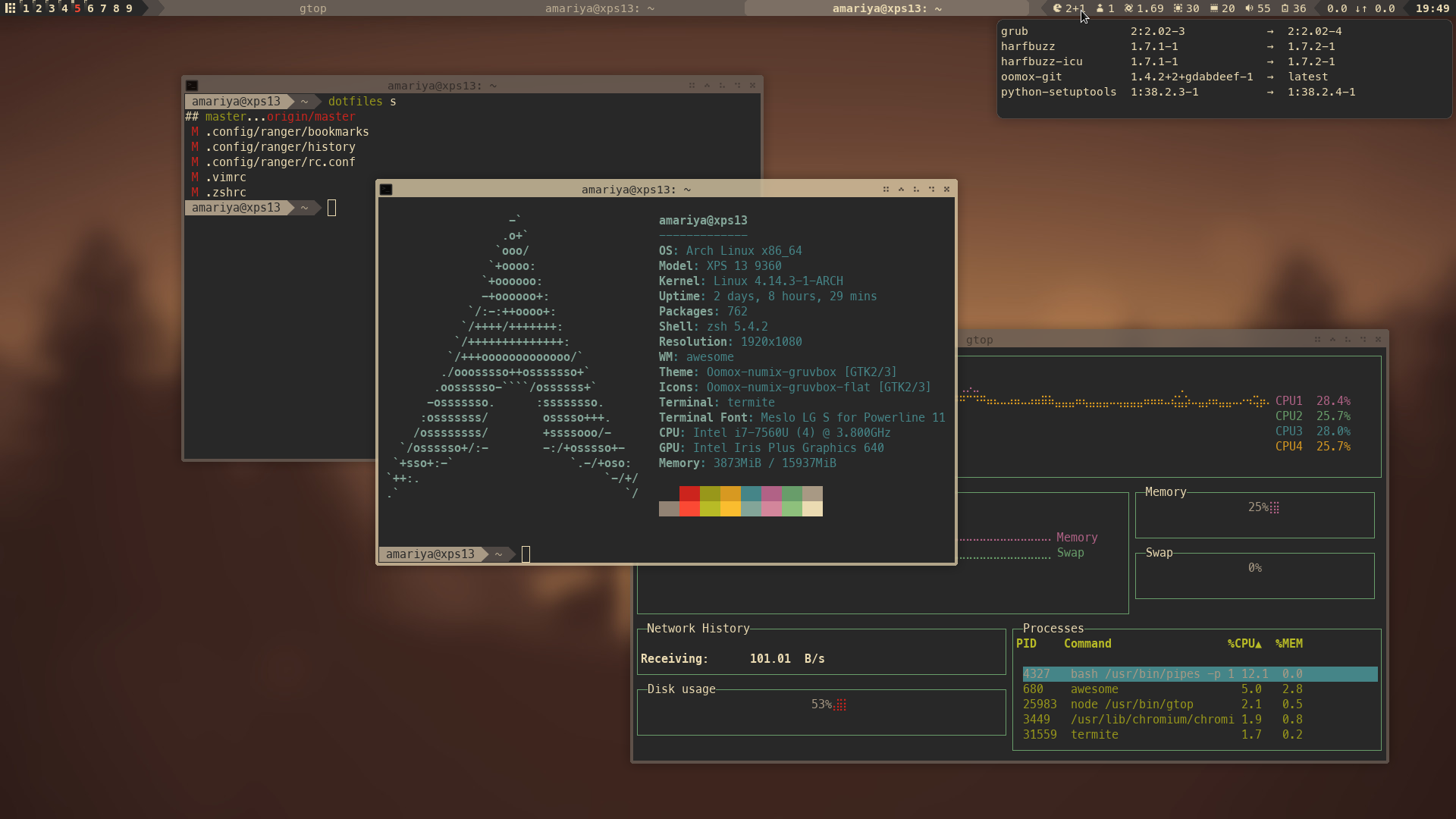Toggle maximize on the neofetch terminal window

[x=901, y=190]
